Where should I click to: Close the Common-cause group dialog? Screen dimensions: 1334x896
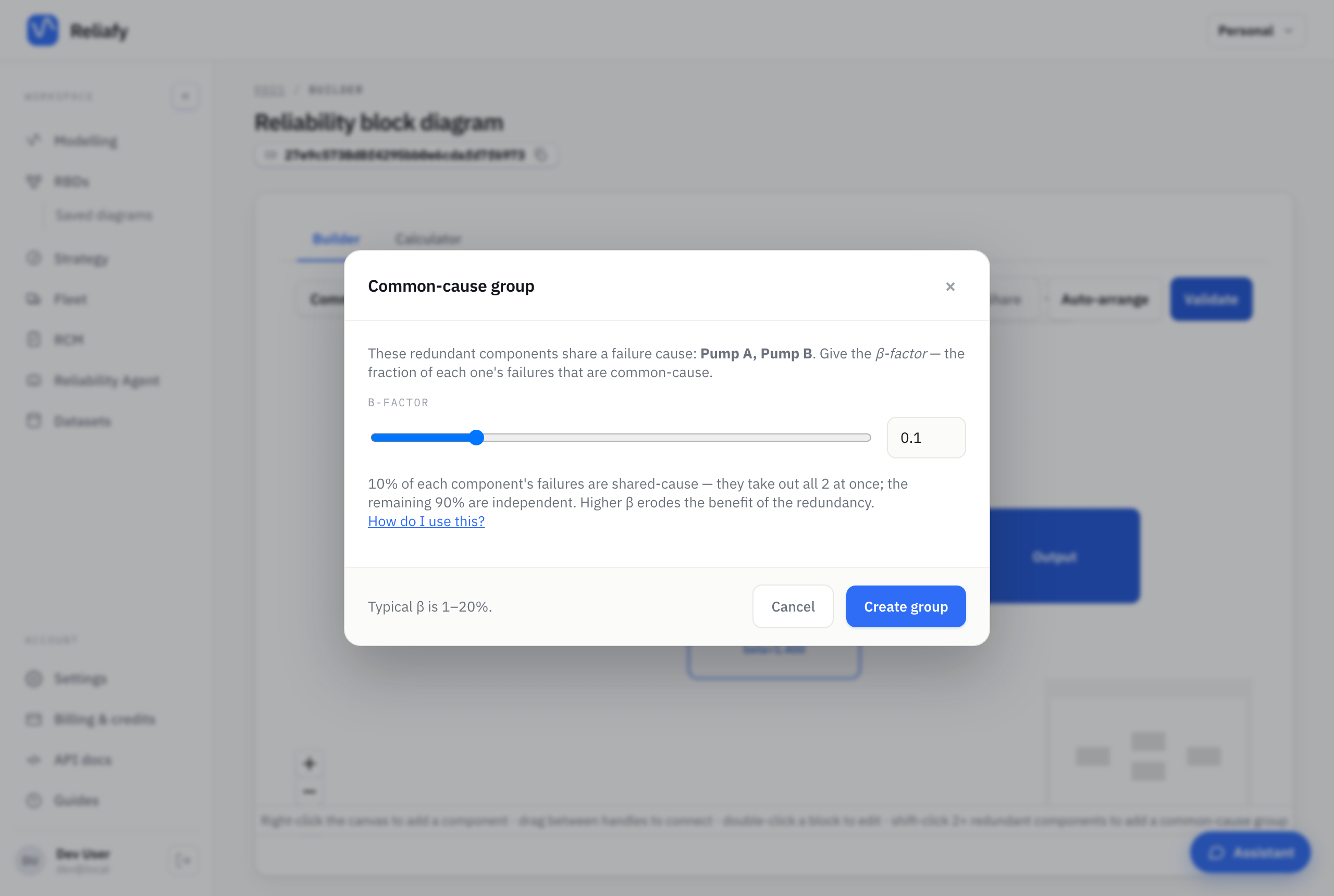pyautogui.click(x=950, y=287)
